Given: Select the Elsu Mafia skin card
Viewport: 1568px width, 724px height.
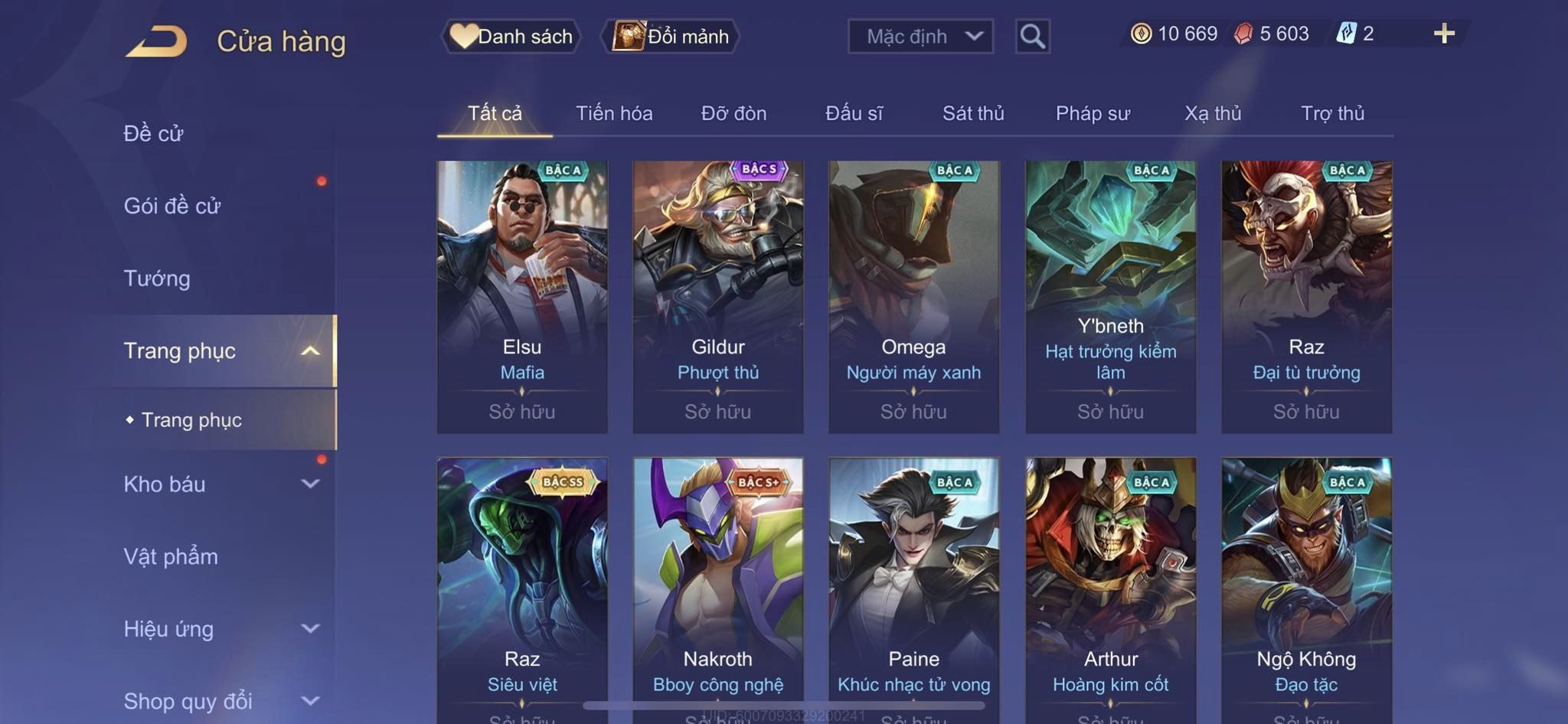Looking at the screenshot, I should (522, 297).
